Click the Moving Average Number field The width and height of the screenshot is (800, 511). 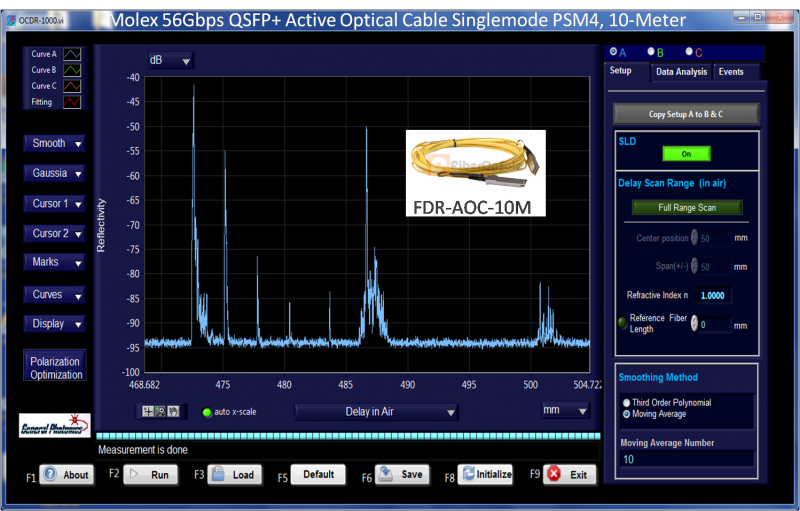[x=686, y=459]
